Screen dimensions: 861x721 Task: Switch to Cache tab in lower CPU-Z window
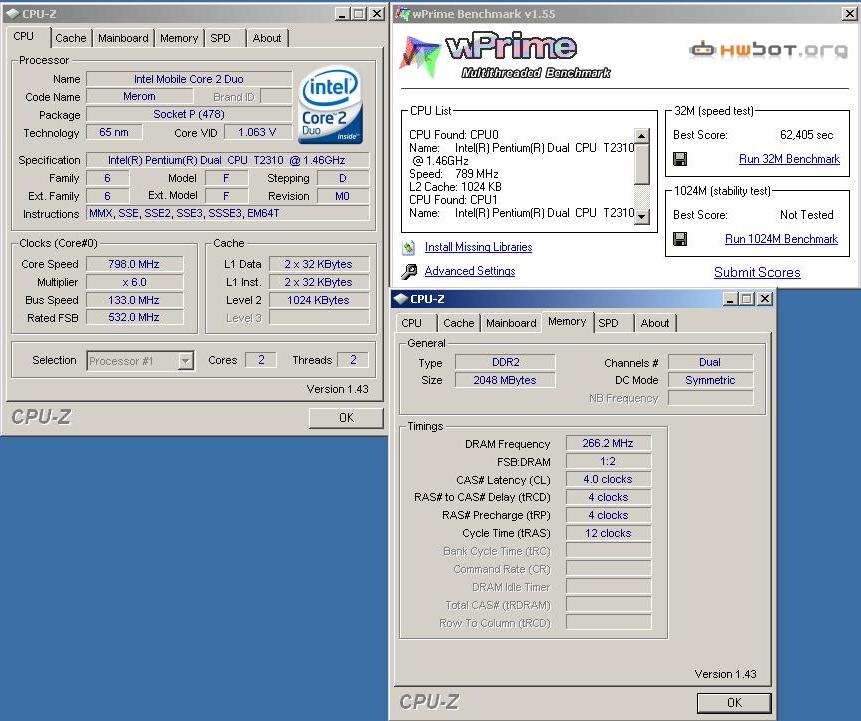459,323
